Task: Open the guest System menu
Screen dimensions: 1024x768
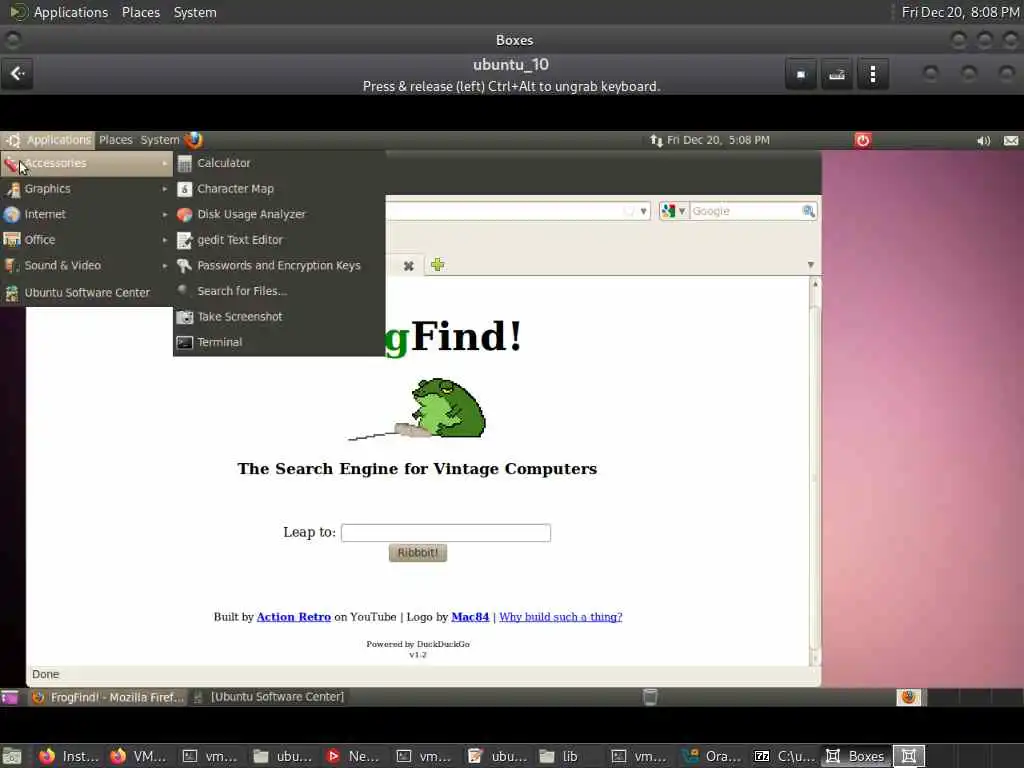Action: pyautogui.click(x=159, y=140)
